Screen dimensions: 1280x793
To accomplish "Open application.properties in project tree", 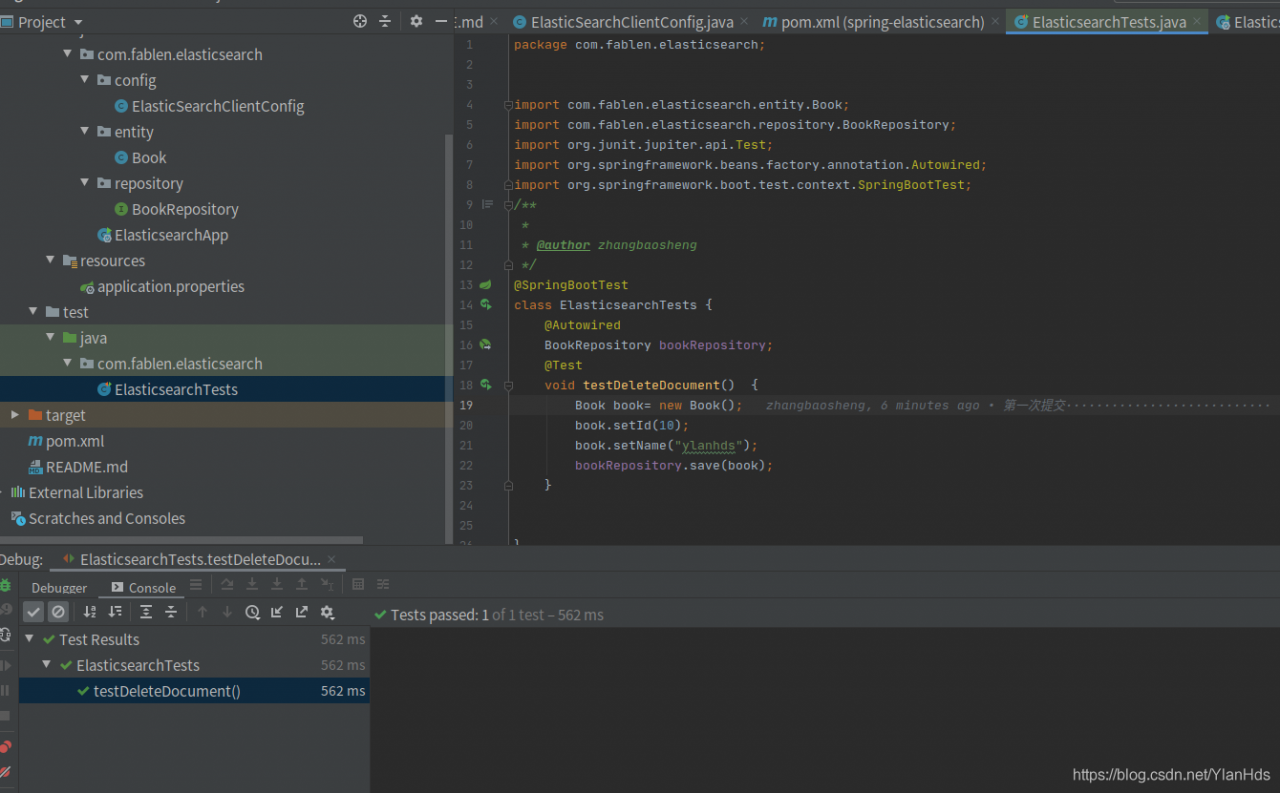I will 170,287.
